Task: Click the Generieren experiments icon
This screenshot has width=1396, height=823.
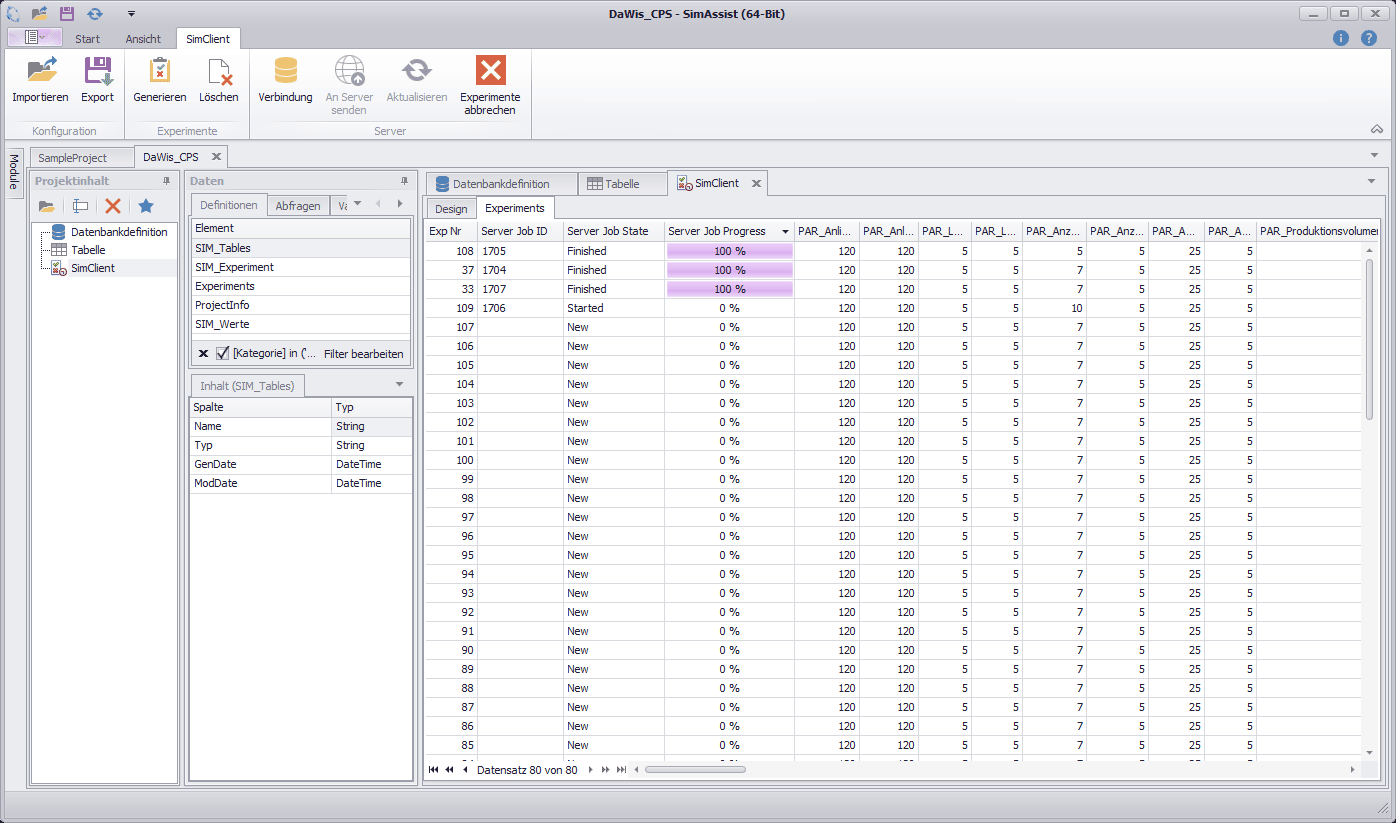Action: (159, 72)
